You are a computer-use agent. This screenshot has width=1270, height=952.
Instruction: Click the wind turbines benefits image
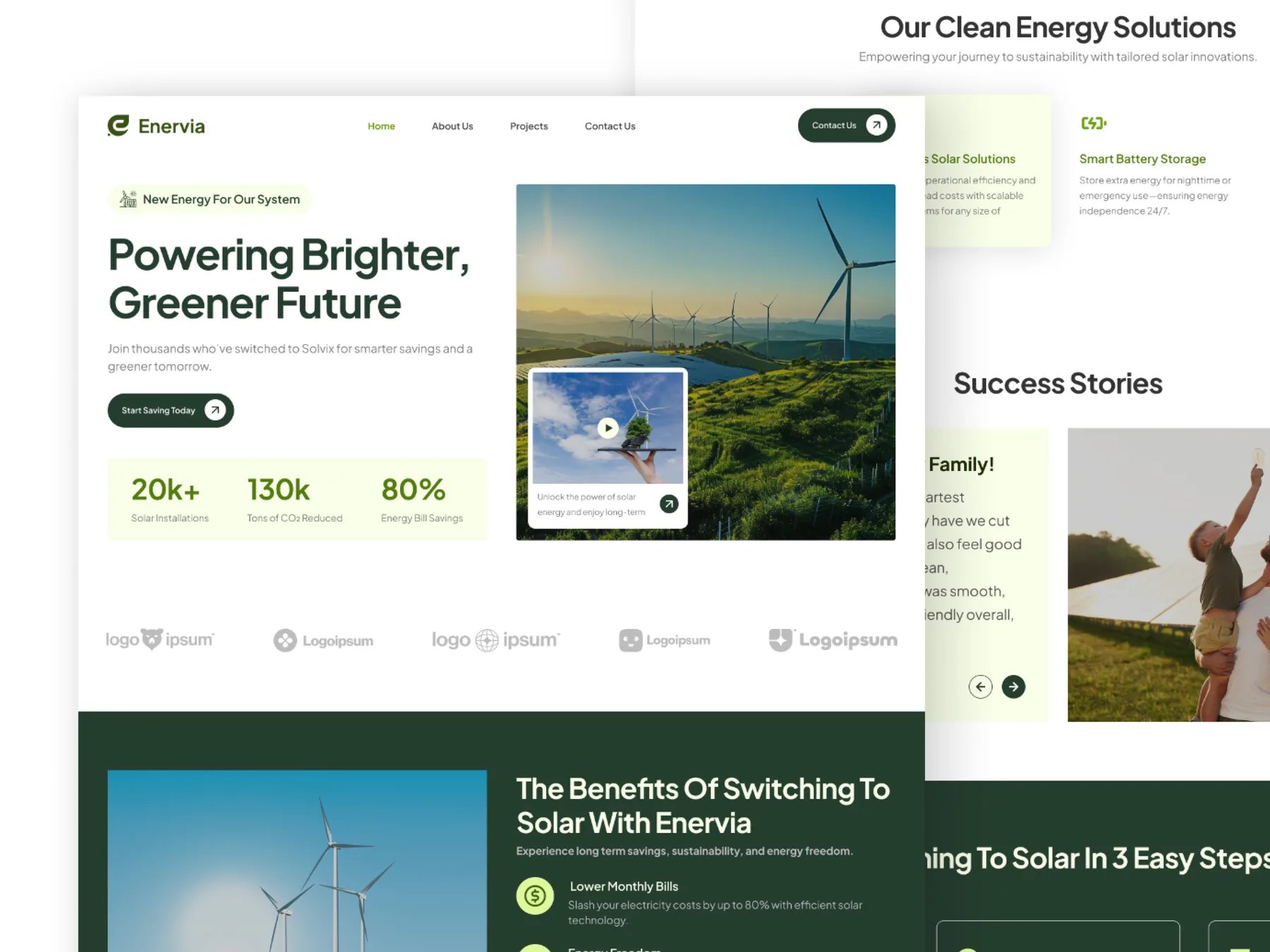coord(297,861)
